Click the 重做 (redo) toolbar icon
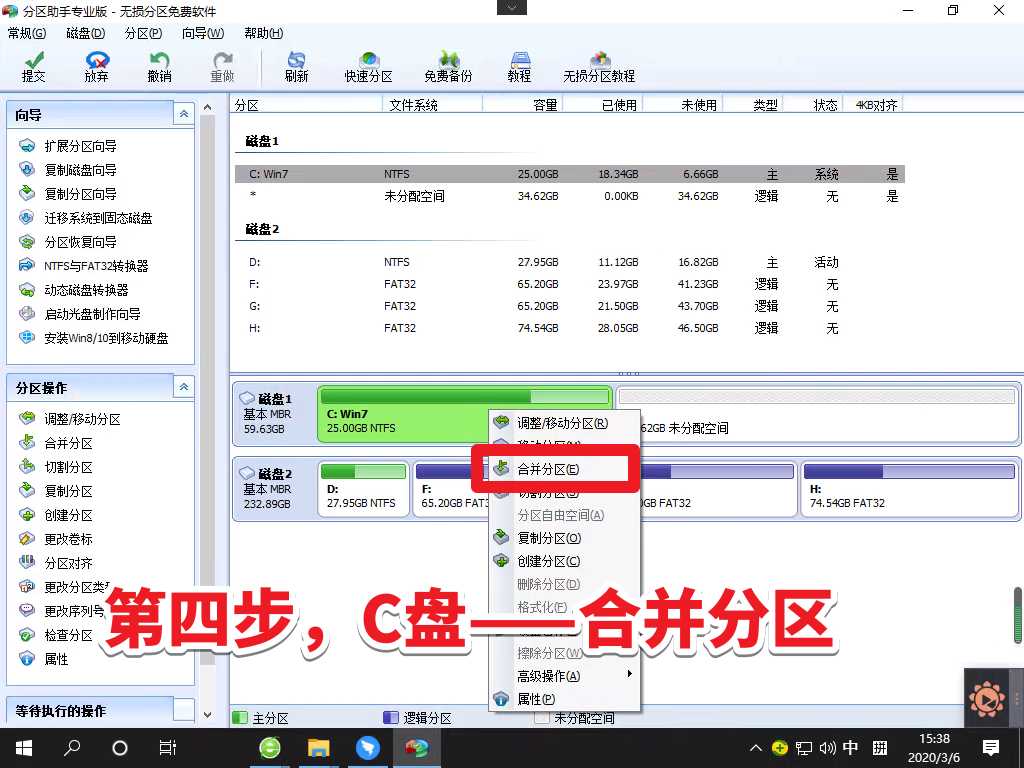This screenshot has height=768, width=1024. pyautogui.click(x=222, y=67)
